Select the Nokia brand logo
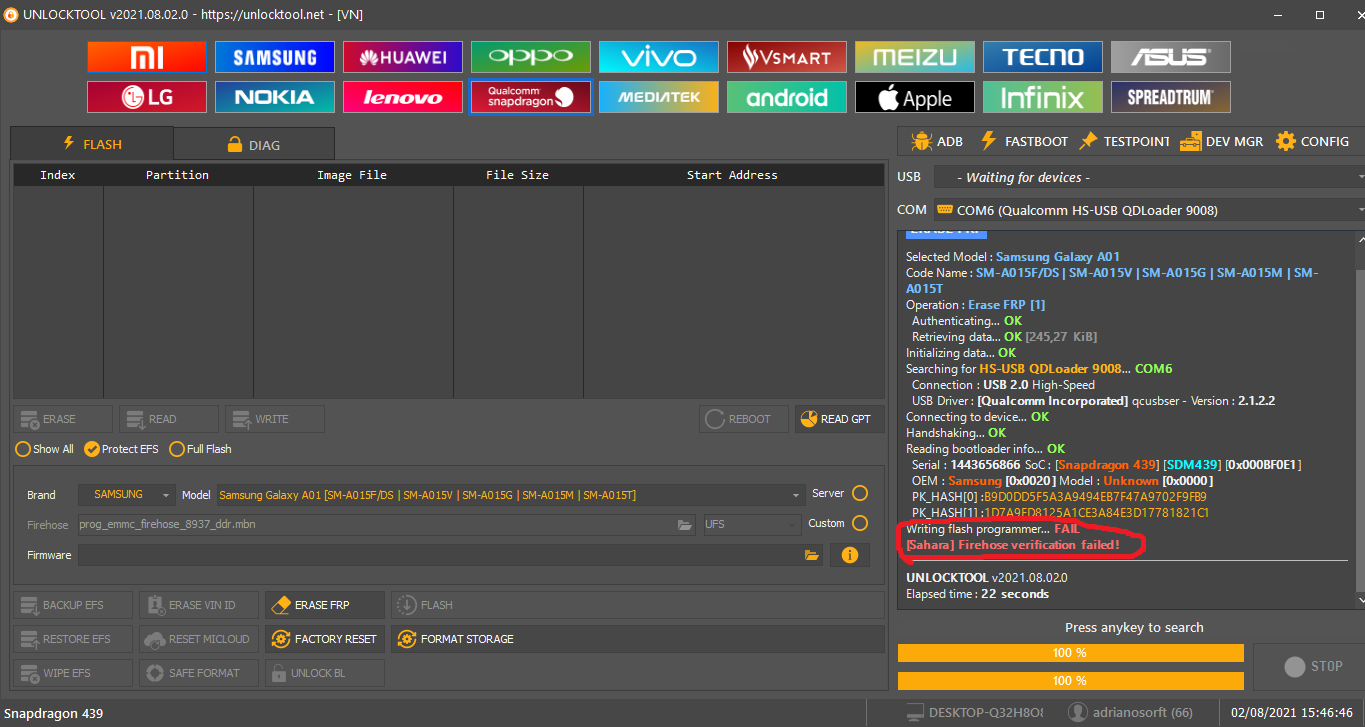Viewport: 1365px width, 727px height. click(x=275, y=97)
